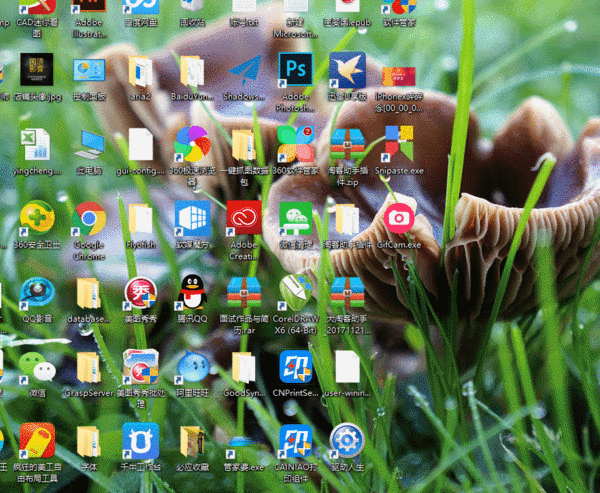
Task: Select the 360软件管家 icon with red badge
Action: coord(295,144)
